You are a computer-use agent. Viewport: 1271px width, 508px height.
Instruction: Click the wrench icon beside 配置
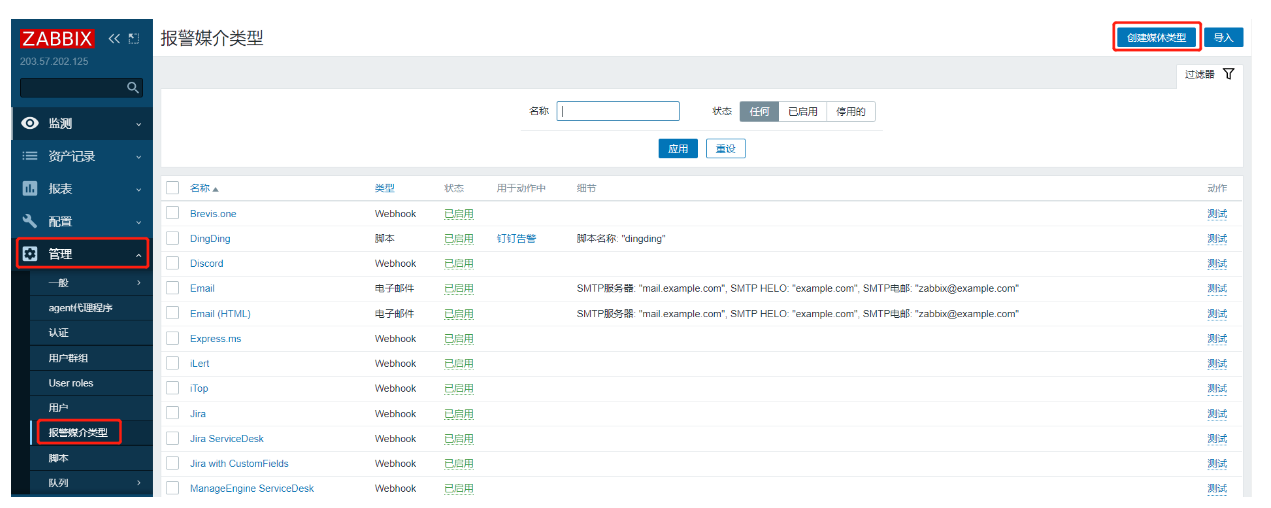(x=30, y=221)
